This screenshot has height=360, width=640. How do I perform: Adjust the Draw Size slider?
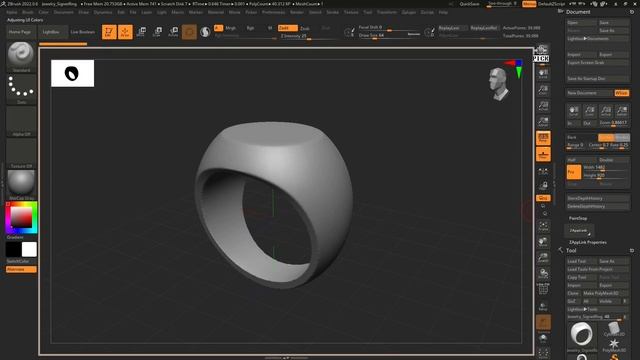tap(389, 36)
